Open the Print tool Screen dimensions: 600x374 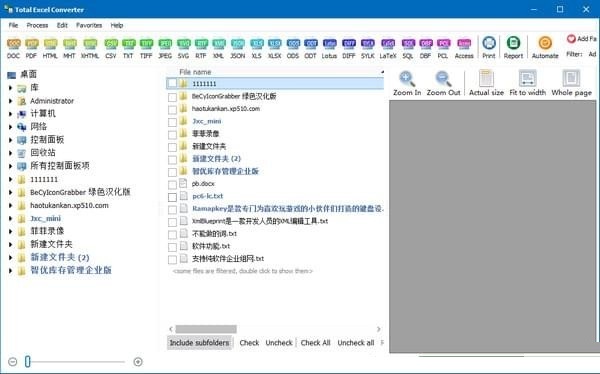pyautogui.click(x=489, y=47)
